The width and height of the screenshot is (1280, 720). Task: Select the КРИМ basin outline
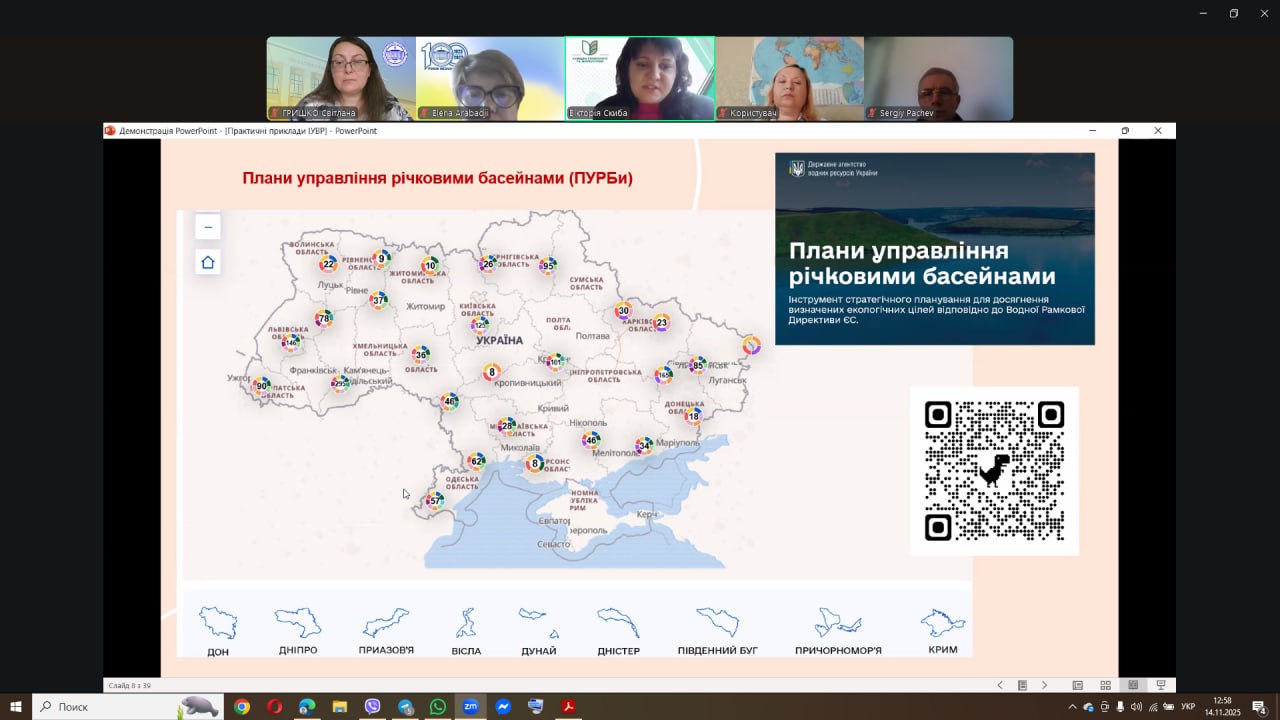point(942,625)
